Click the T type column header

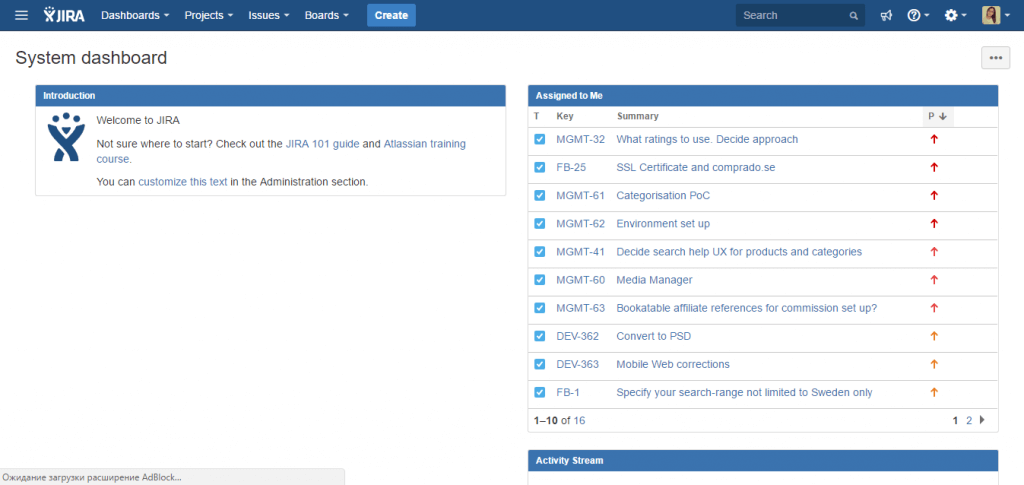point(536,116)
